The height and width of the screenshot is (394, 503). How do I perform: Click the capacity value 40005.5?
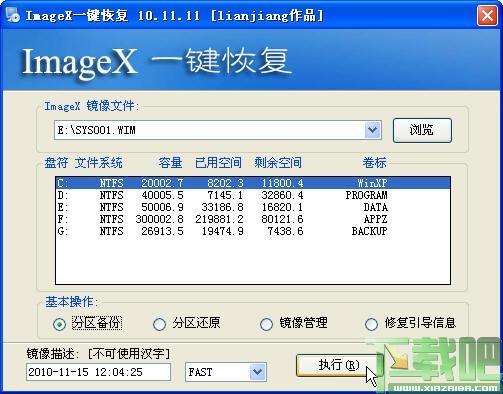click(x=162, y=195)
